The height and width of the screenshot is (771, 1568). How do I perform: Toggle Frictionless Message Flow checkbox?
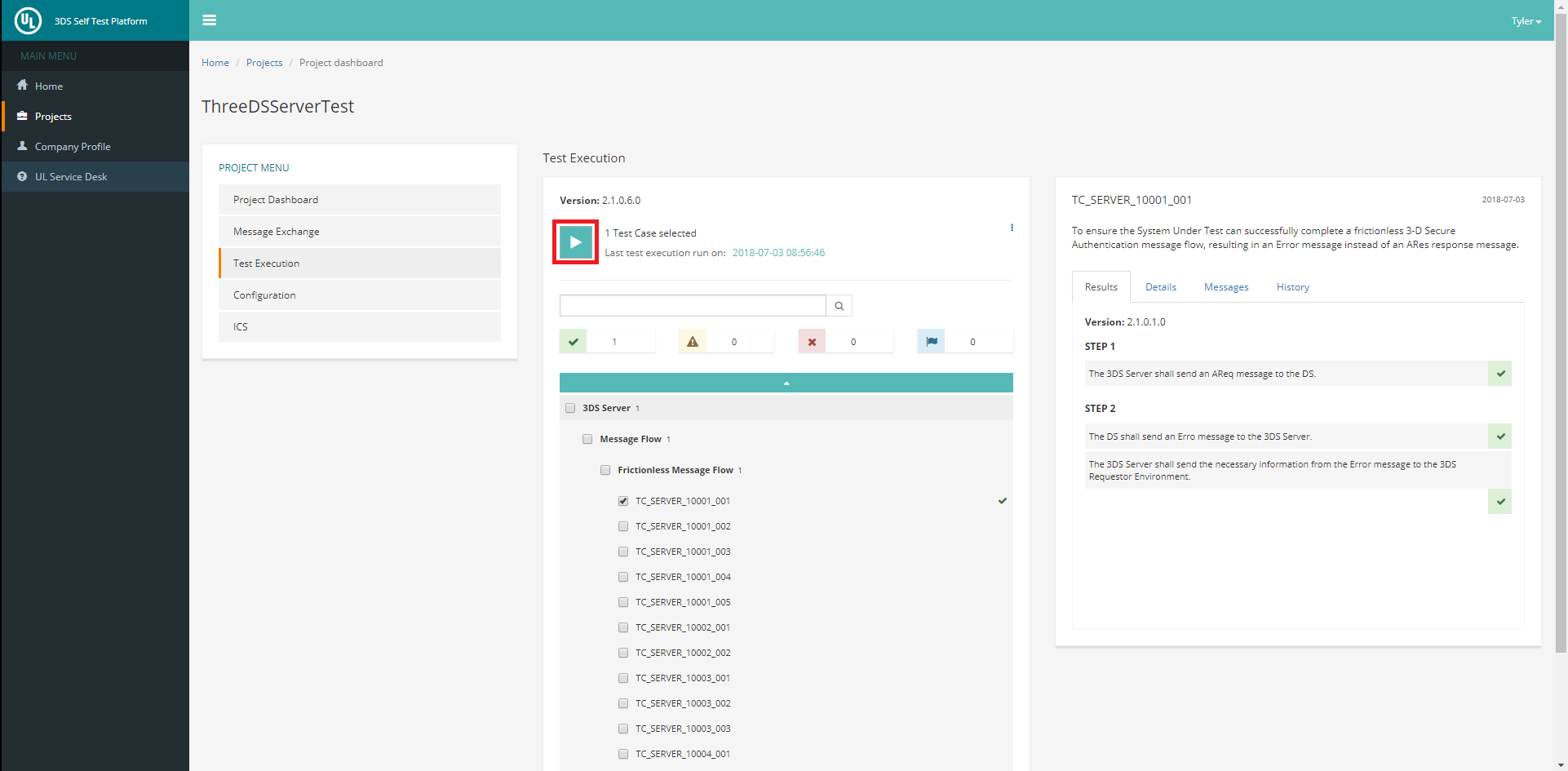click(x=605, y=470)
